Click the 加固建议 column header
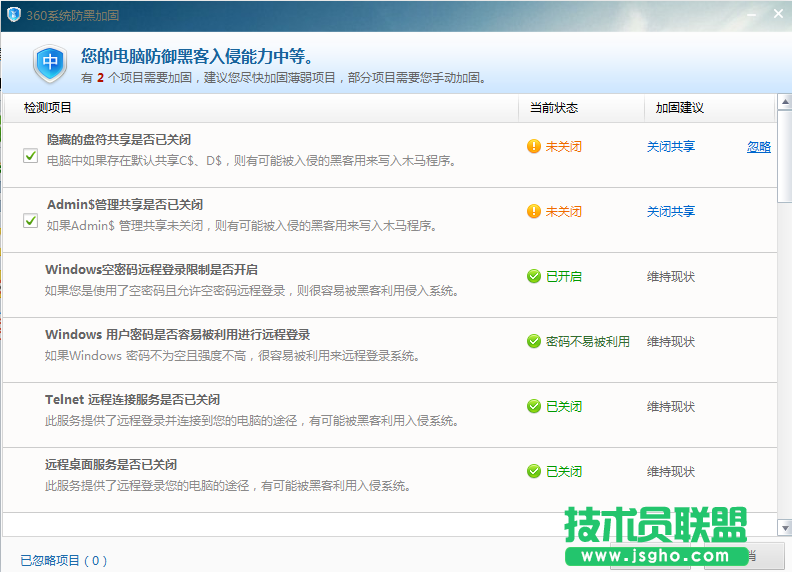The width and height of the screenshot is (792, 572). pyautogui.click(x=680, y=108)
